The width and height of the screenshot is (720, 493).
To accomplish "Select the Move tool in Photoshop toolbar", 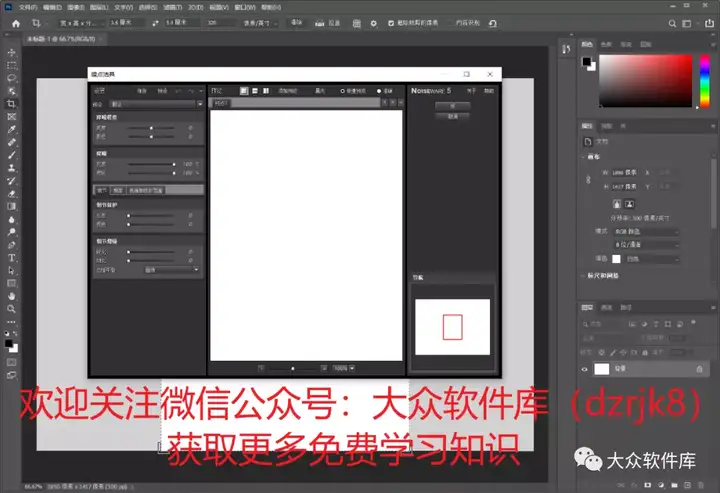I will pyautogui.click(x=11, y=53).
